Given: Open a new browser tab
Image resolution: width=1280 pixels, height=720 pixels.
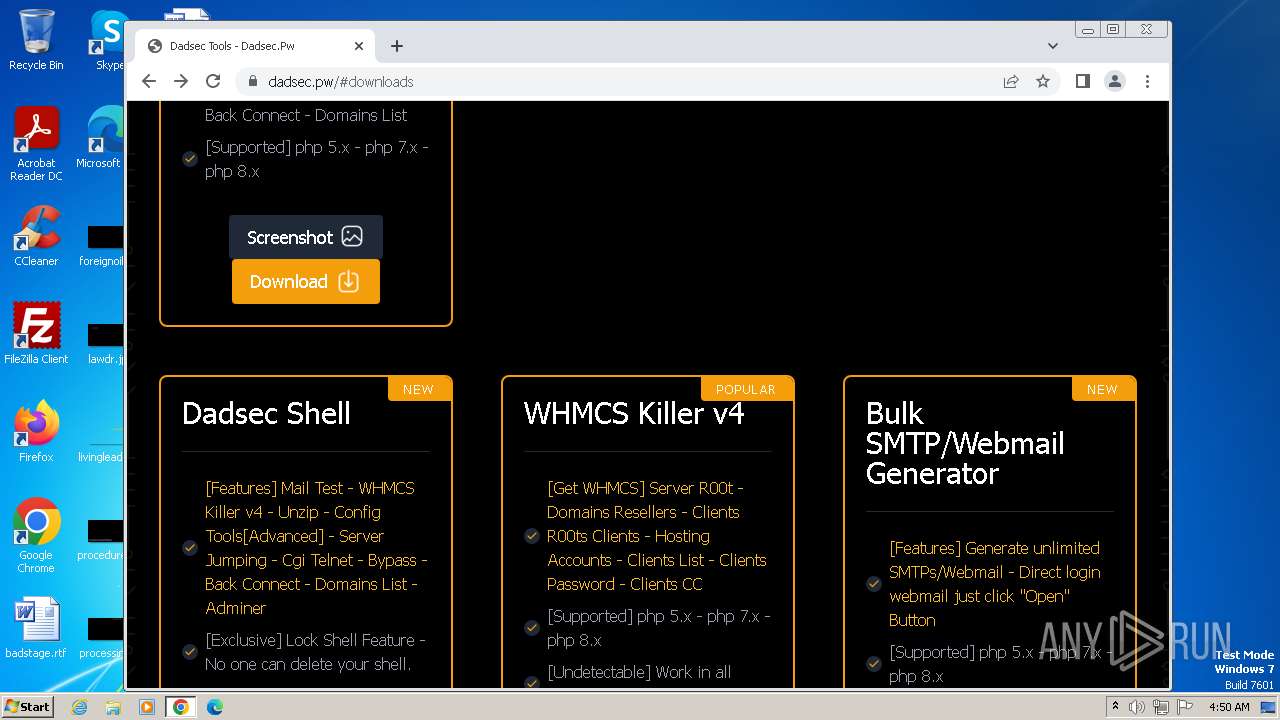Looking at the screenshot, I should pyautogui.click(x=397, y=46).
